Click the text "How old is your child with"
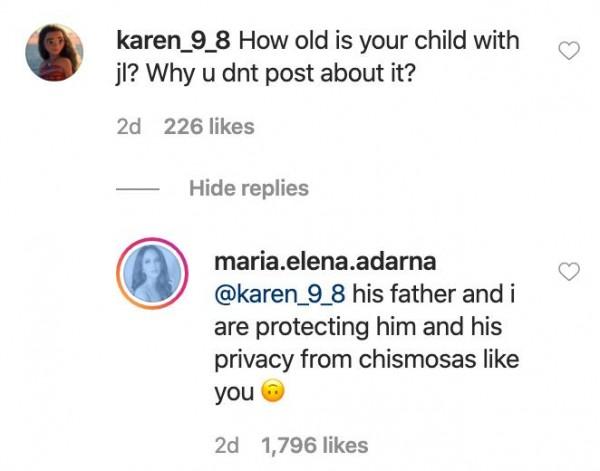Viewport: 600px width, 471px height. point(381,42)
